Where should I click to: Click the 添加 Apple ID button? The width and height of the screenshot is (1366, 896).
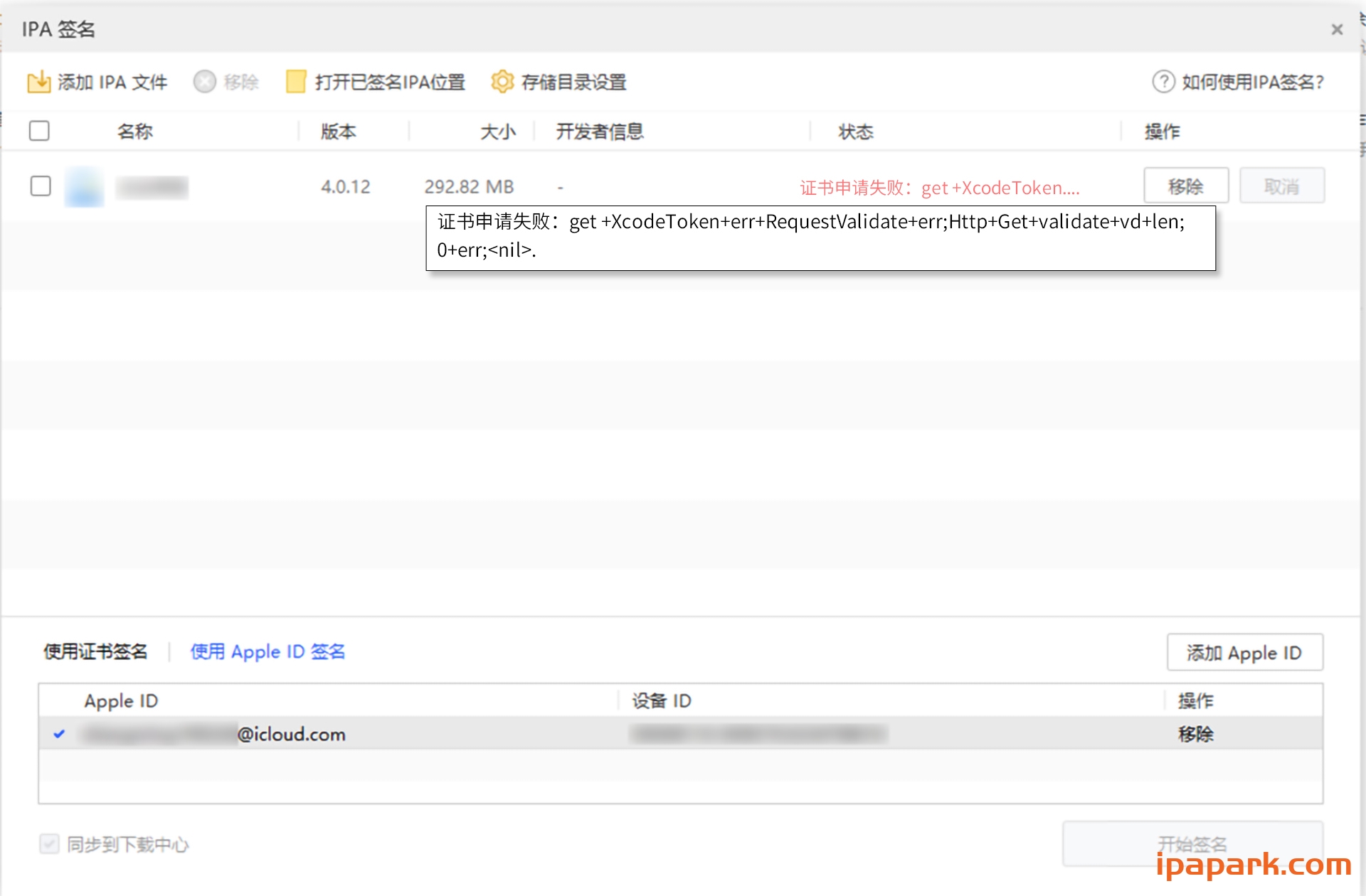(1244, 652)
